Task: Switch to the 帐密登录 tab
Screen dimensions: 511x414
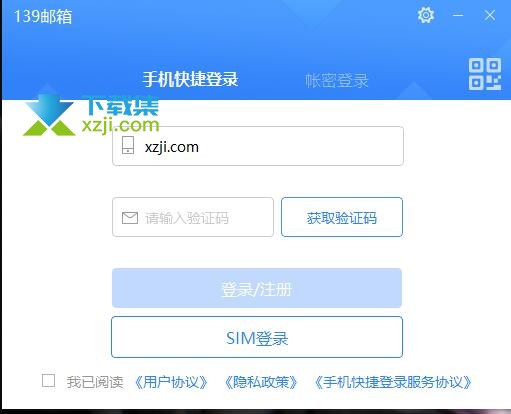Action: click(x=337, y=80)
